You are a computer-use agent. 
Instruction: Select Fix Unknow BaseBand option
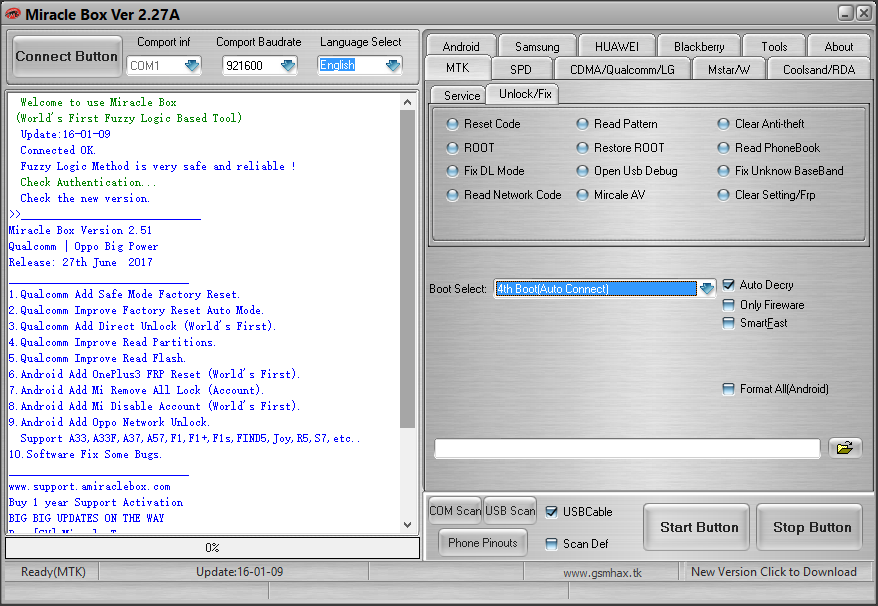pyautogui.click(x=781, y=171)
